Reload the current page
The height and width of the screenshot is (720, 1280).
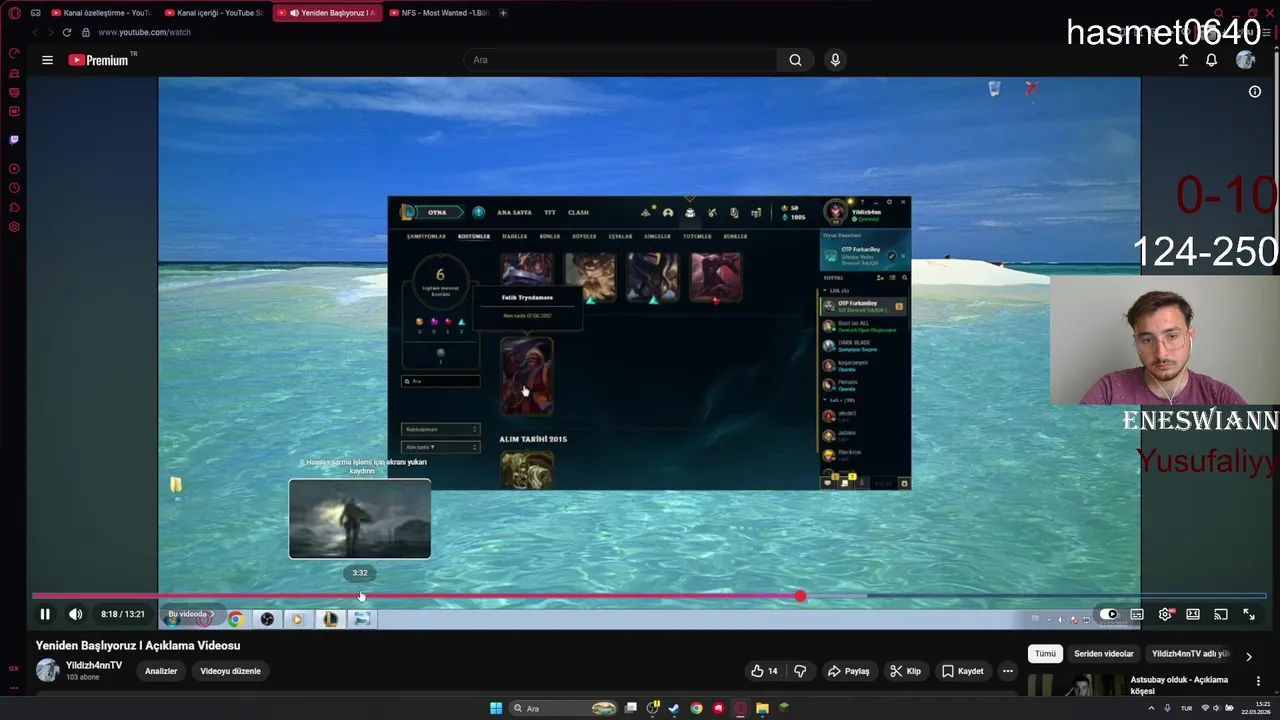(67, 32)
